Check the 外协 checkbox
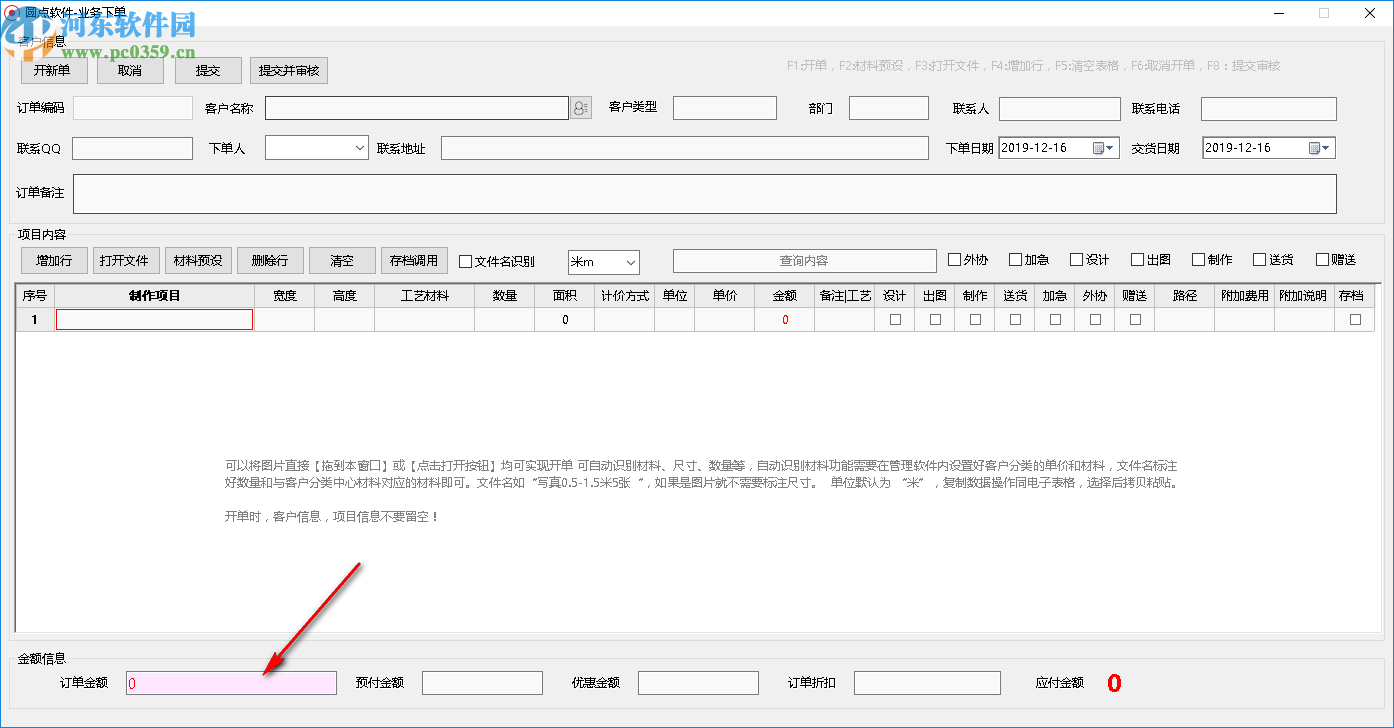Image resolution: width=1394 pixels, height=728 pixels. [x=954, y=259]
